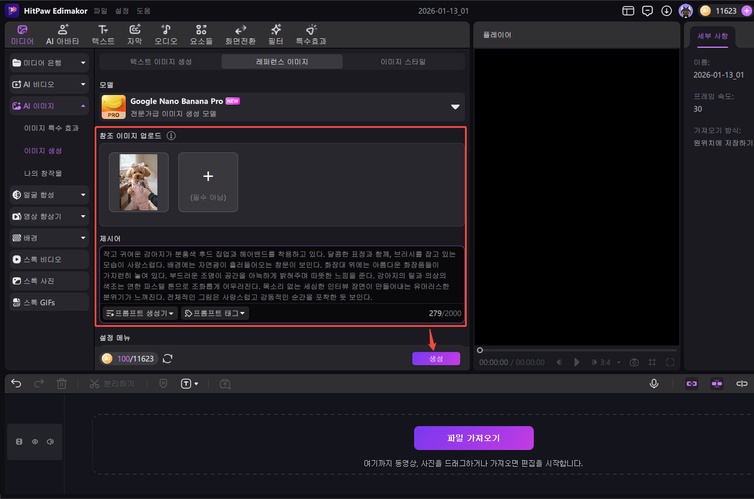Switch to 이미지 스타일 tab

(403, 62)
